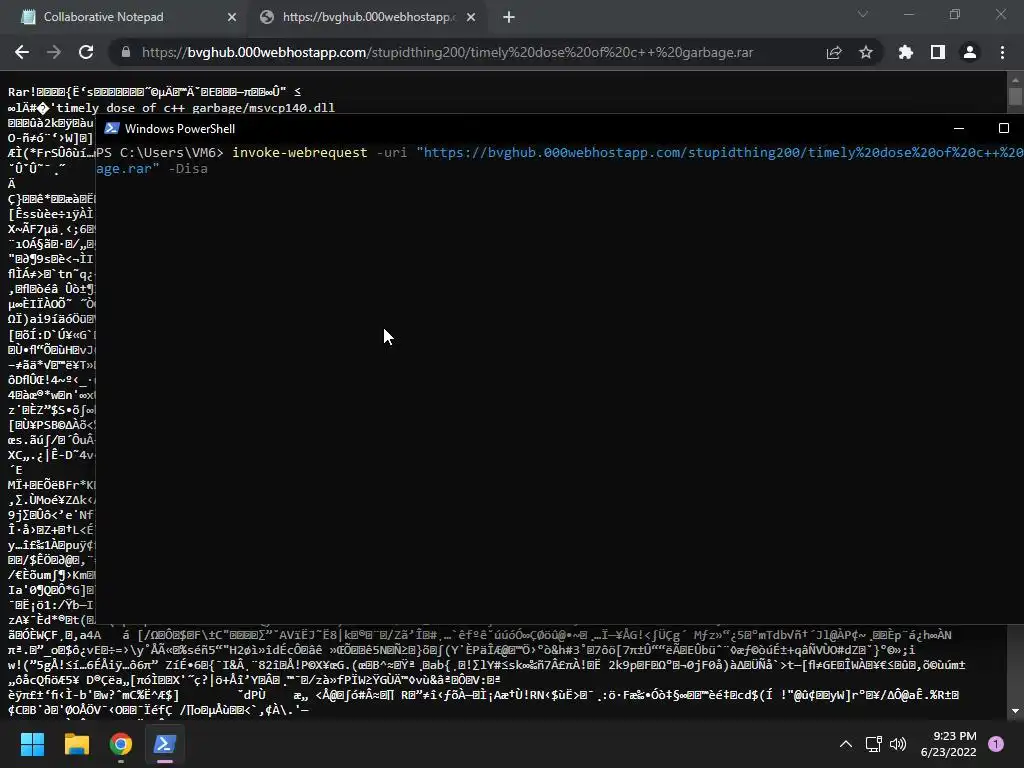Click the URL string in PowerShell
Image resolution: width=1024 pixels, height=768 pixels.
[x=720, y=153]
